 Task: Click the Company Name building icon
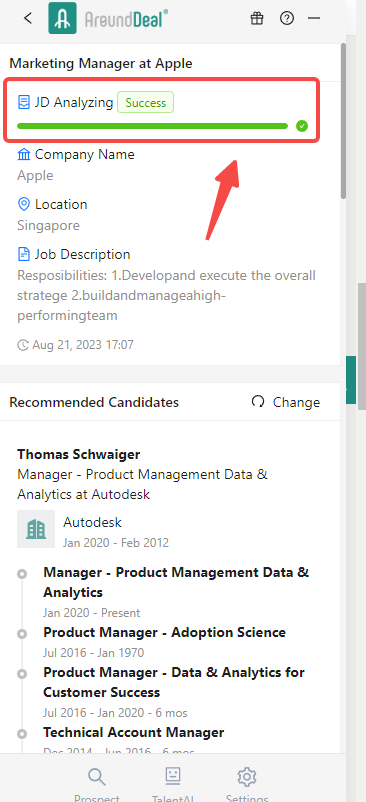[24, 154]
